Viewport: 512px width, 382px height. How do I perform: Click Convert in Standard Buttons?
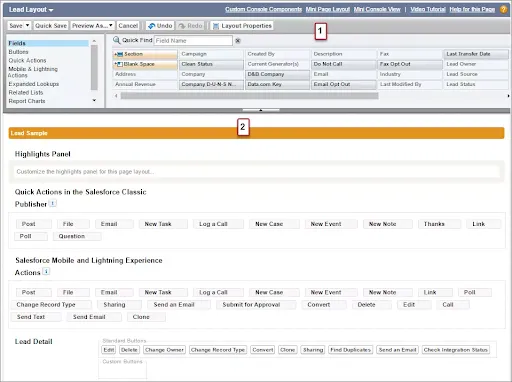coord(263,350)
